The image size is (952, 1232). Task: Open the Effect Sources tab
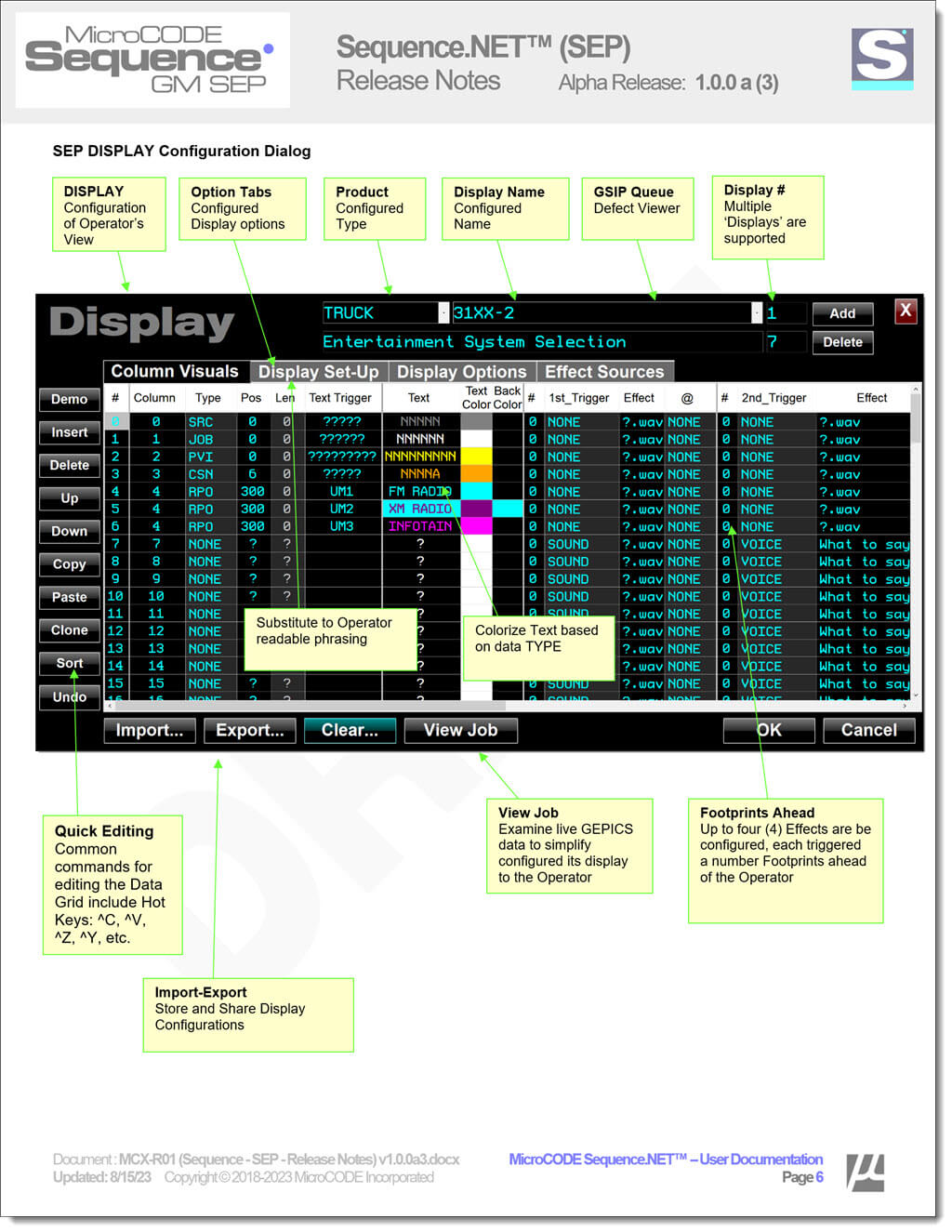point(604,372)
